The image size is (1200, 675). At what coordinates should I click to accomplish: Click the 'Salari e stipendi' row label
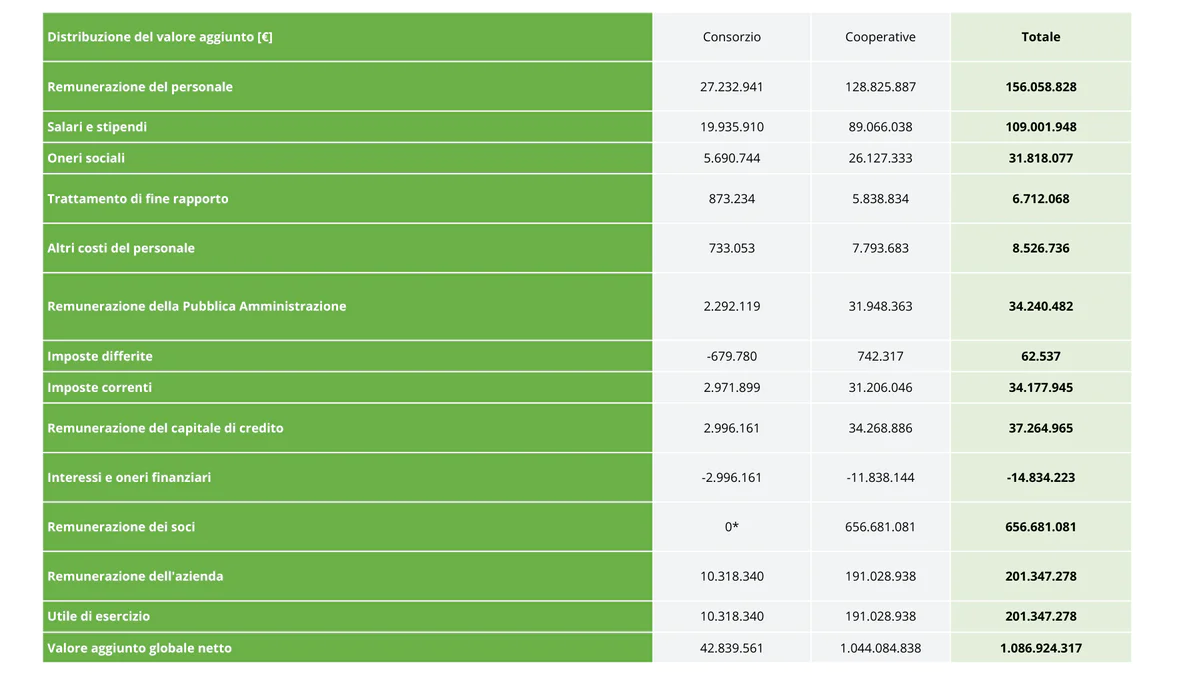tap(97, 127)
